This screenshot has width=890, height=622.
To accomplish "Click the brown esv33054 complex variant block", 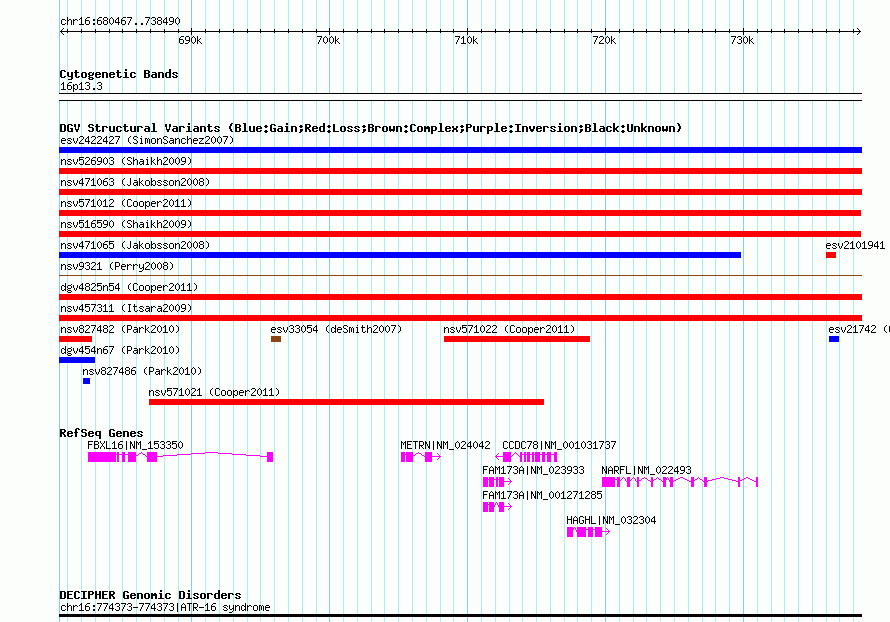I will pyautogui.click(x=276, y=339).
